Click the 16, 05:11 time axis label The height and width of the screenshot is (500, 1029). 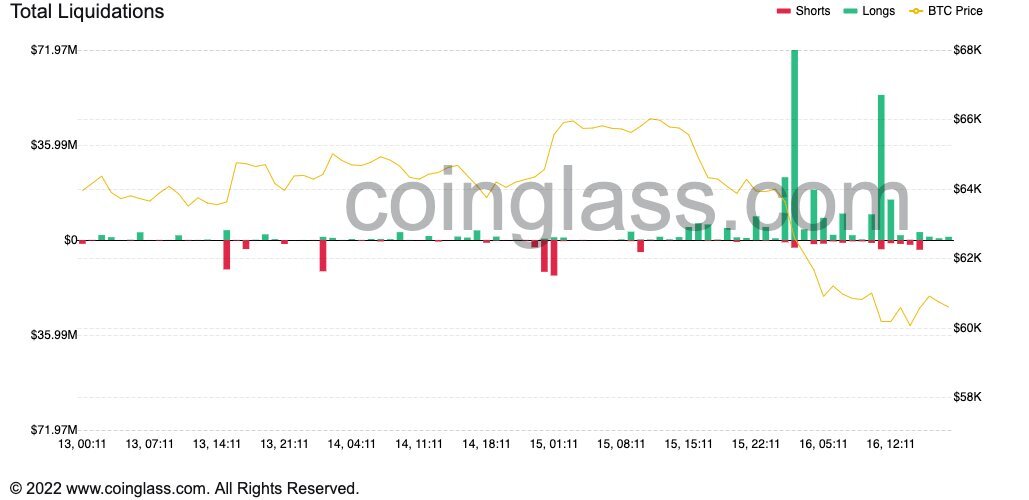pos(823,444)
